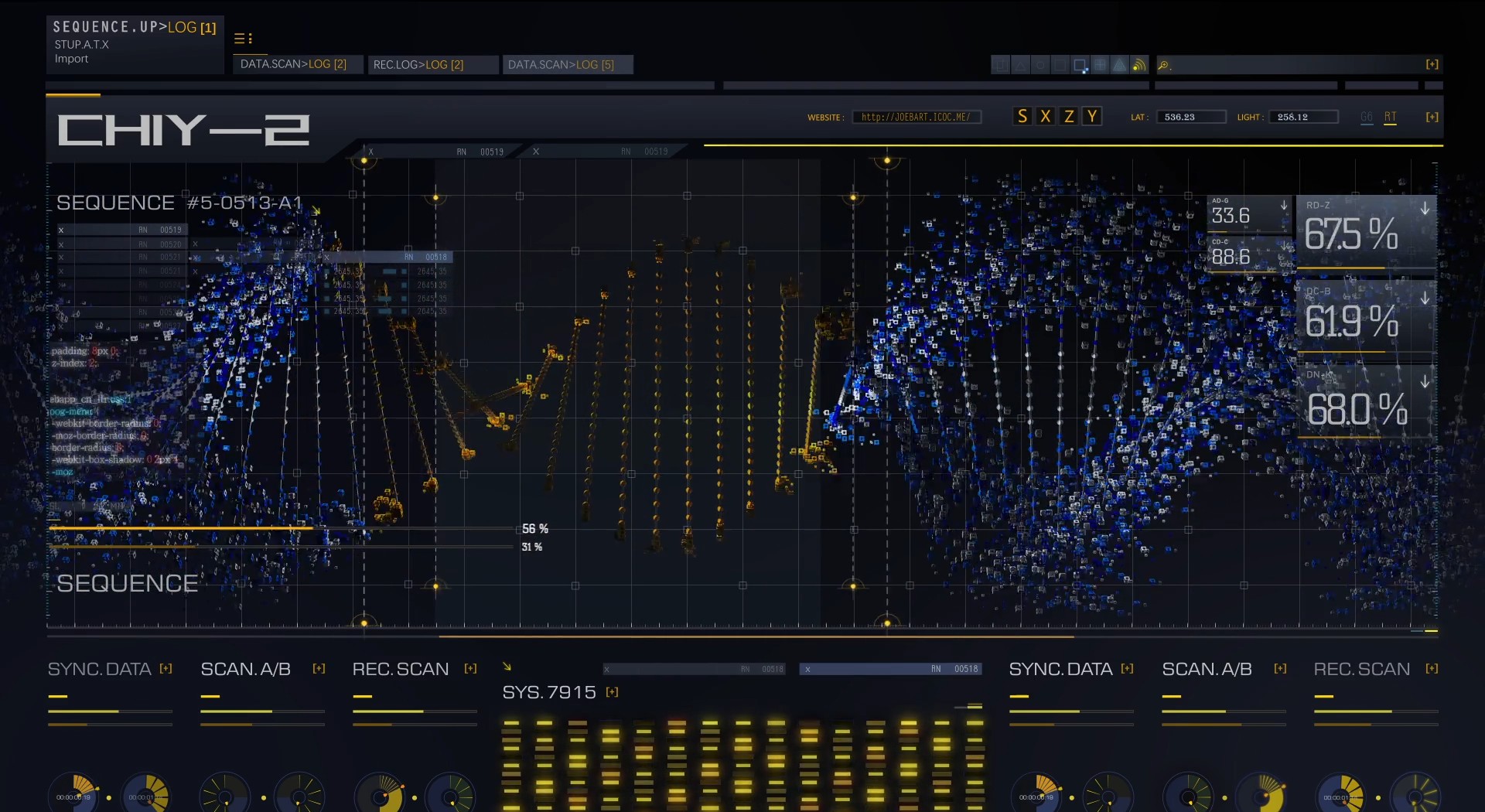Select the triangle shape tool icon

coord(1021,65)
